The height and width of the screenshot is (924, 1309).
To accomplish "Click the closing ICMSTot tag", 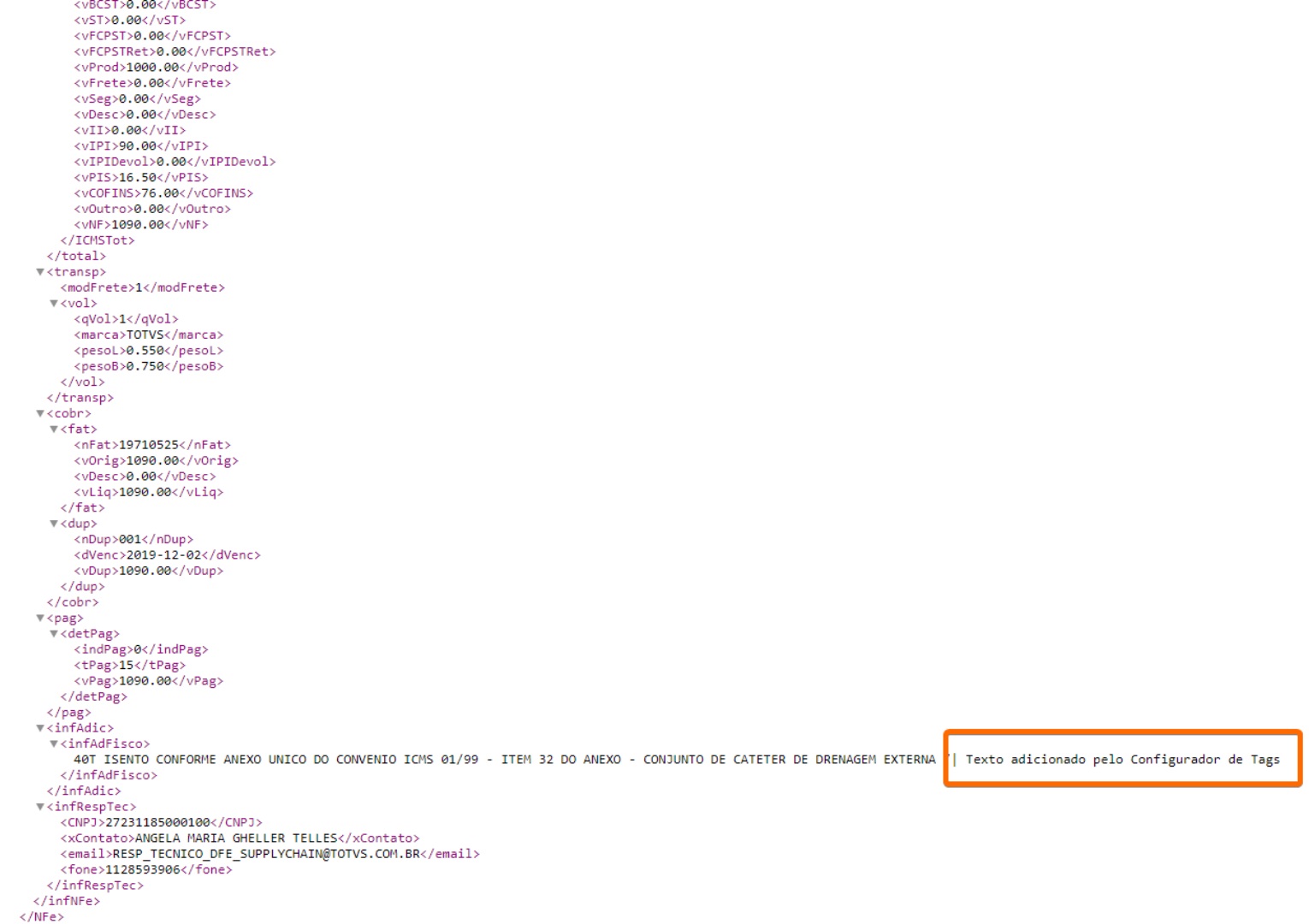I will tap(98, 240).
